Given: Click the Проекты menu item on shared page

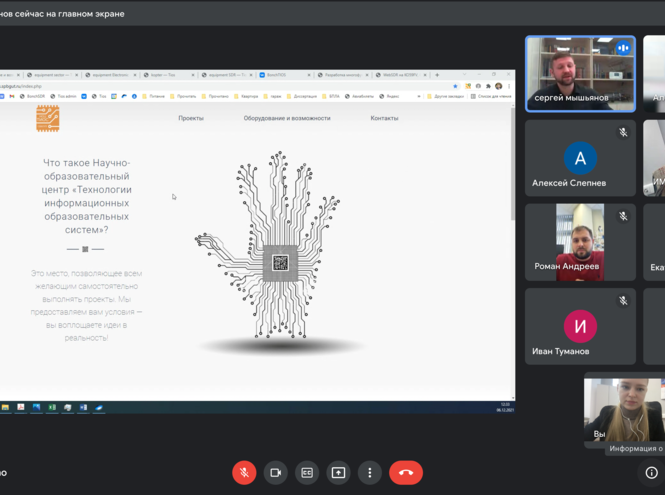Looking at the screenshot, I should coord(191,118).
